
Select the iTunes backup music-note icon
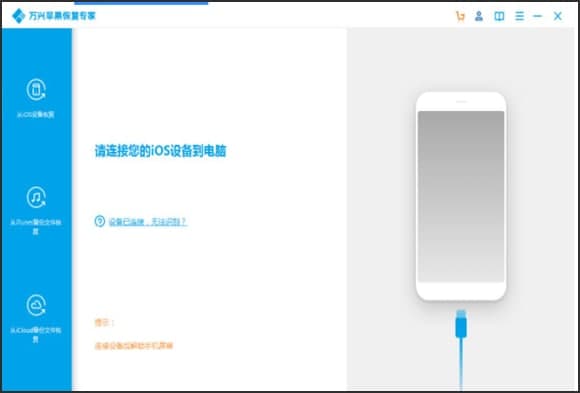(x=36, y=197)
